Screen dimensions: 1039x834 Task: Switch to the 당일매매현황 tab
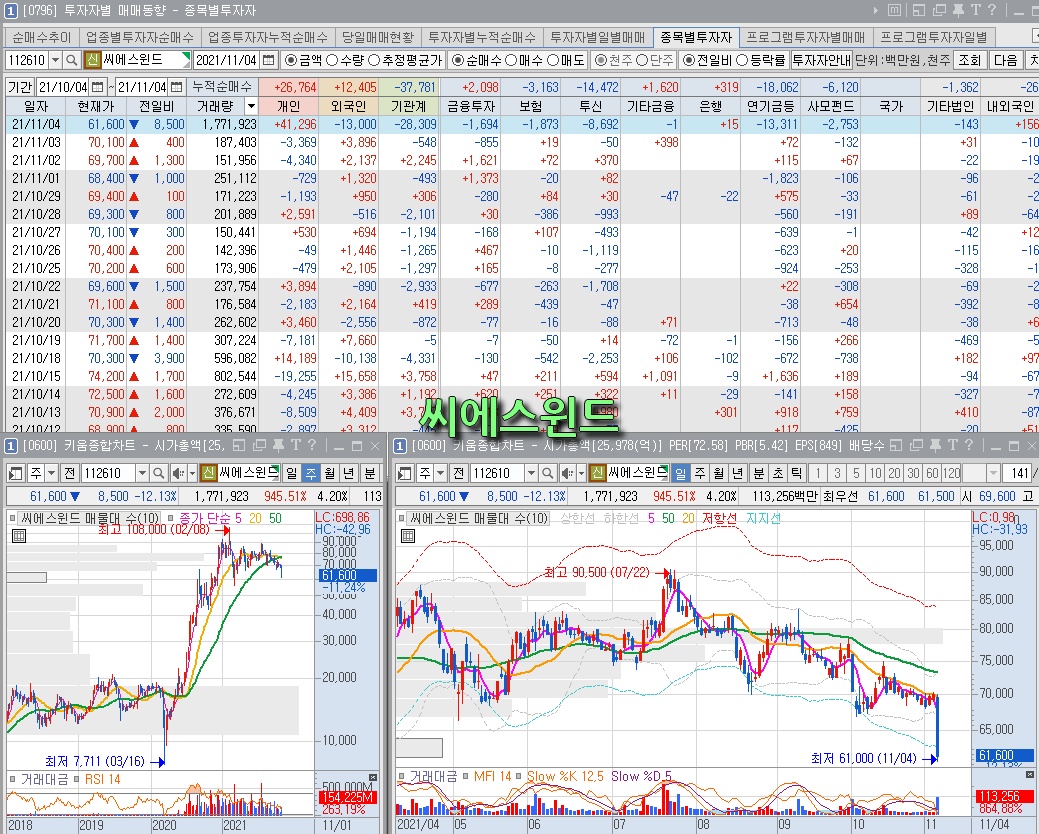(378, 37)
